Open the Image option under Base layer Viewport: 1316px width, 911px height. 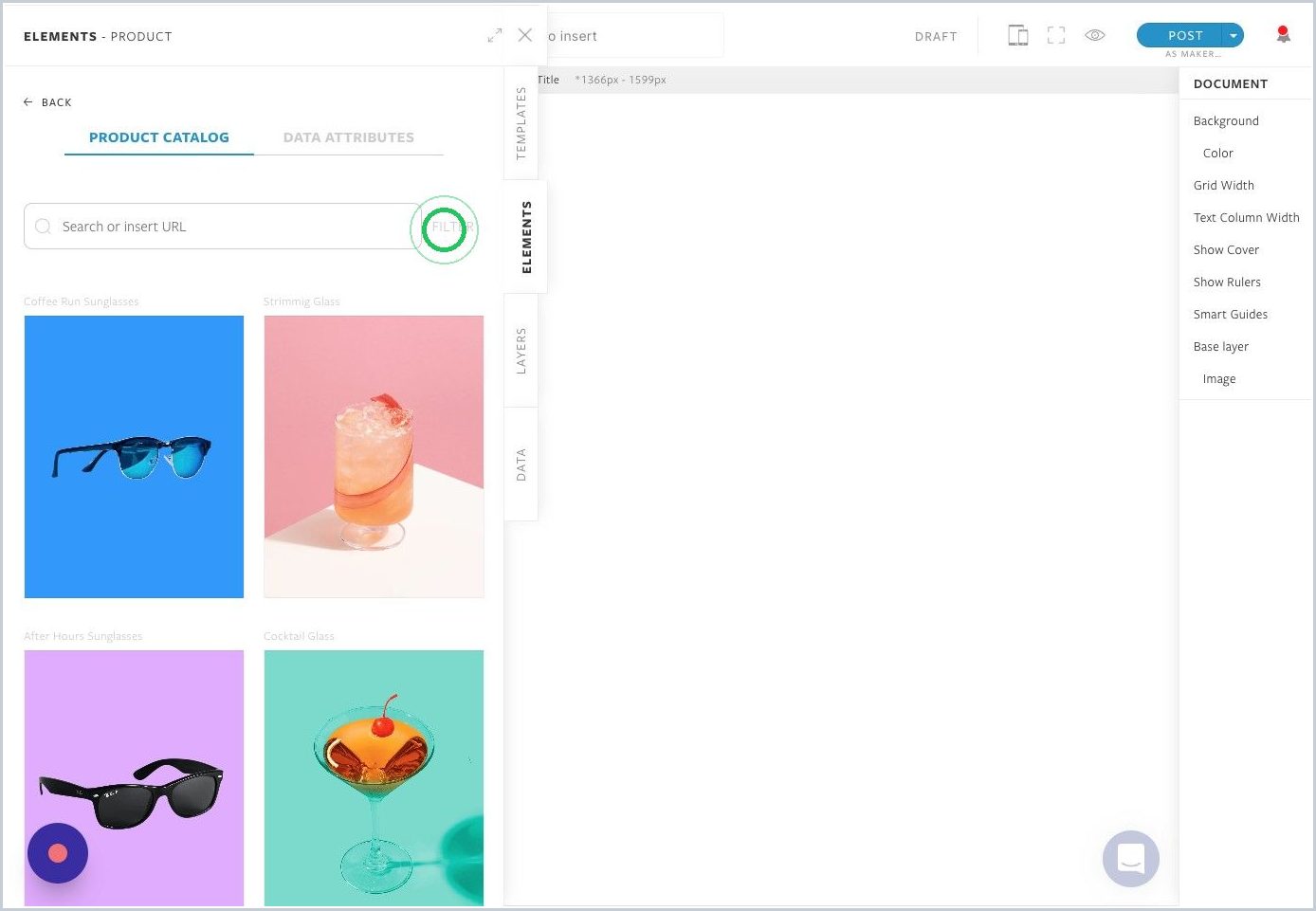(1219, 379)
